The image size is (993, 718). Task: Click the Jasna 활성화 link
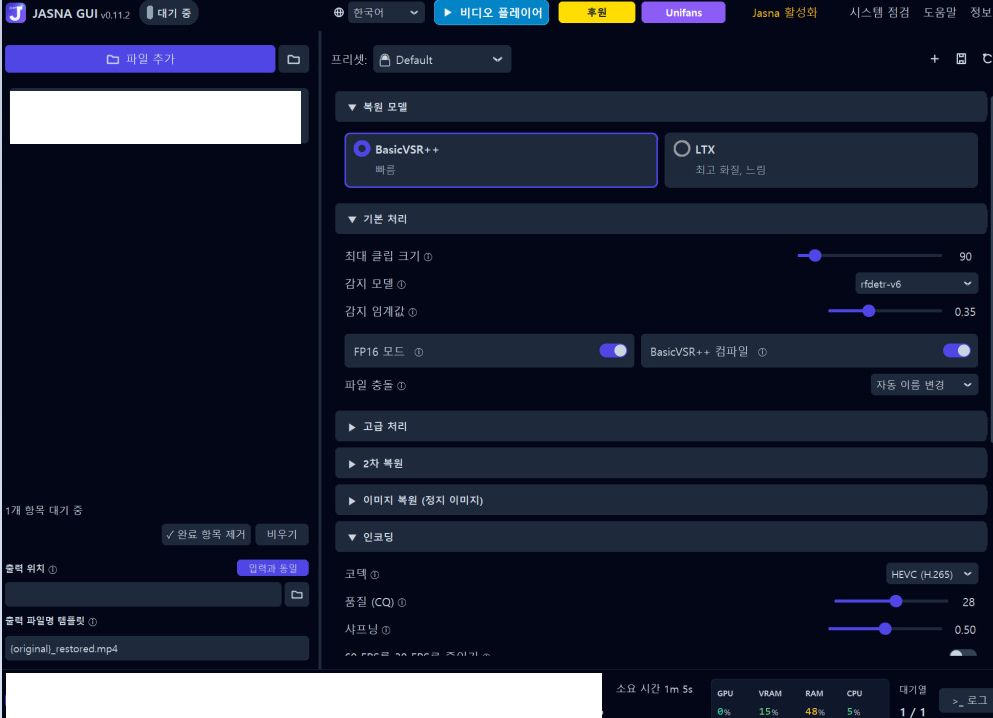pos(785,13)
